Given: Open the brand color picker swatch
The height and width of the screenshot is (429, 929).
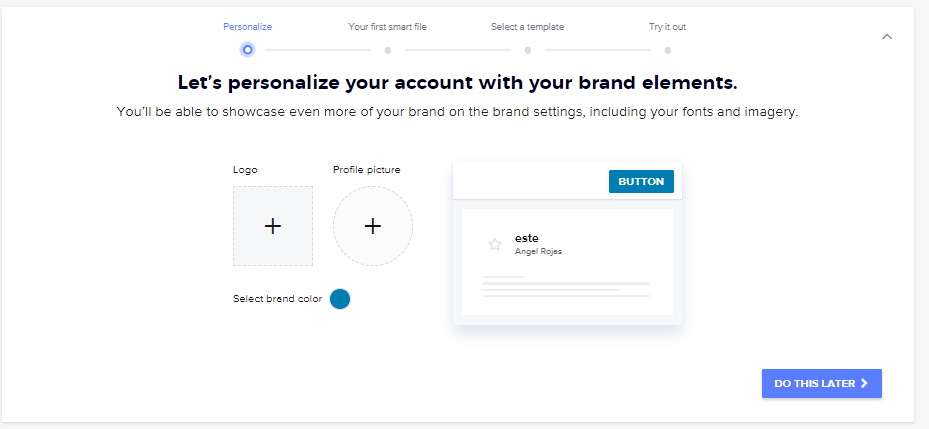Looking at the screenshot, I should [x=340, y=299].
